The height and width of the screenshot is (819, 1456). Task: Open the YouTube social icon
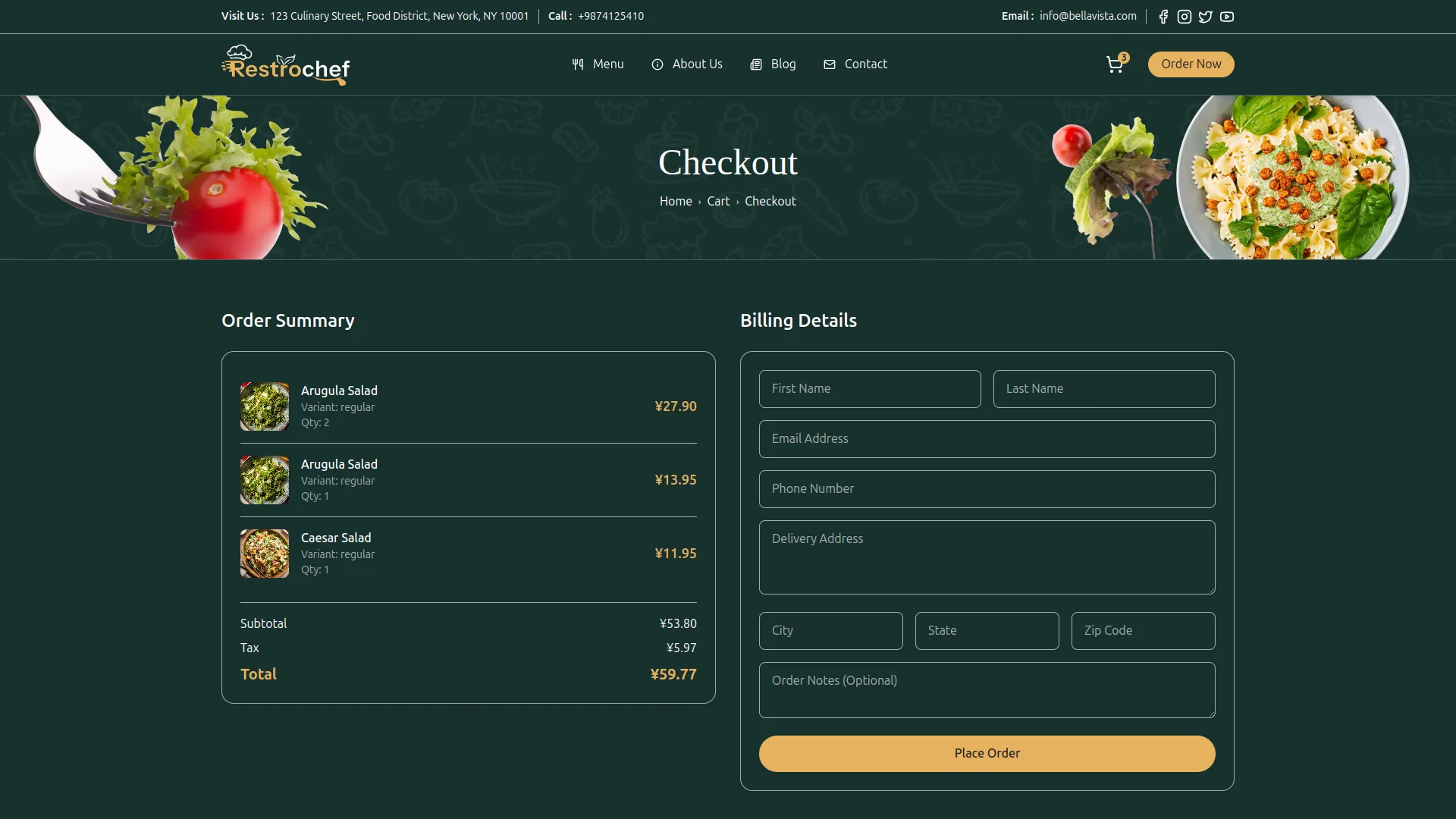(x=1227, y=17)
